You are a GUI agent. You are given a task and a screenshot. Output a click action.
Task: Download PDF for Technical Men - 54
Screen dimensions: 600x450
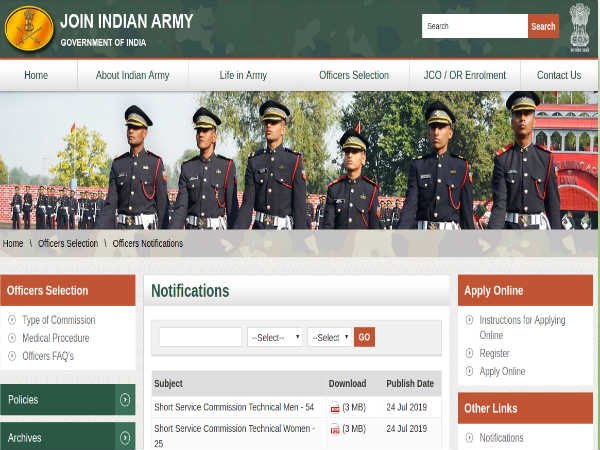coord(335,408)
